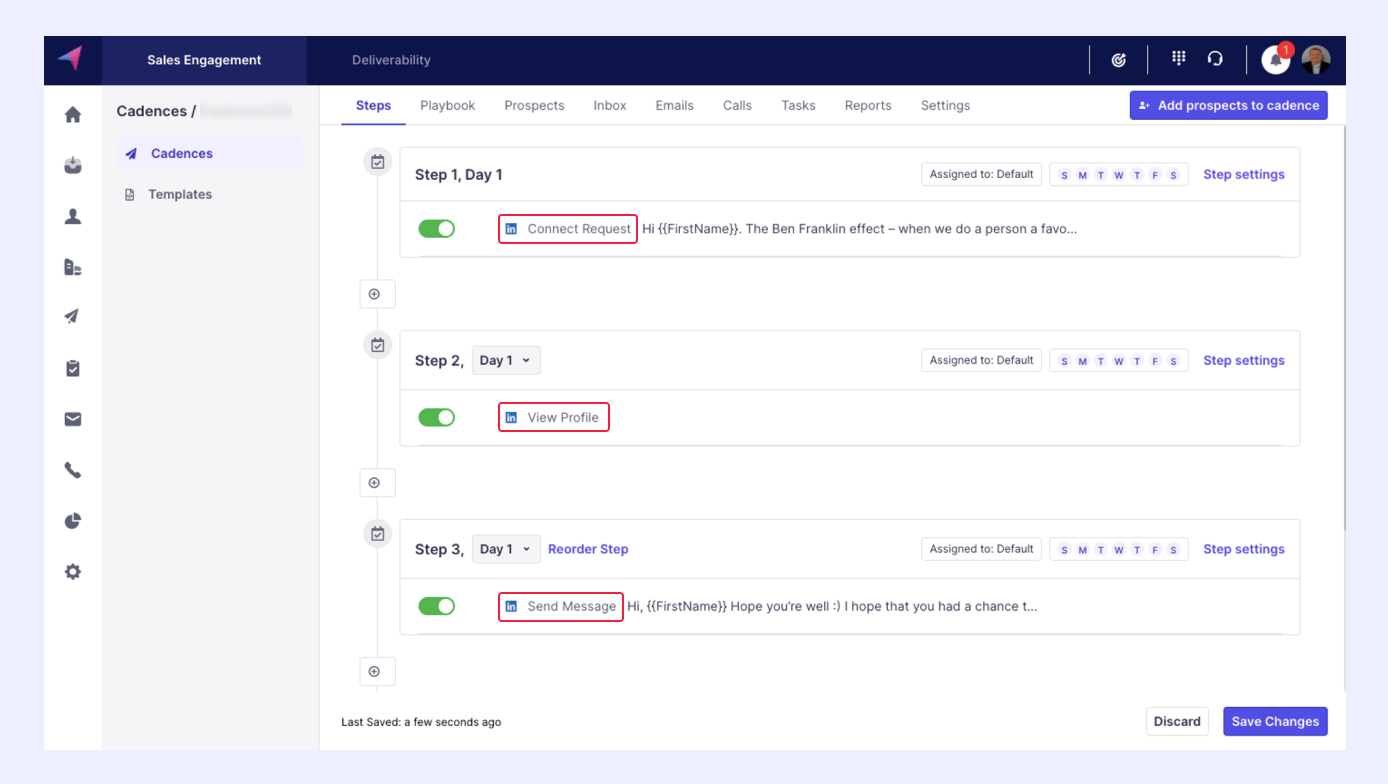The image size is (1388, 784).
Task: Open the phone calls sidebar icon
Action: (73, 470)
